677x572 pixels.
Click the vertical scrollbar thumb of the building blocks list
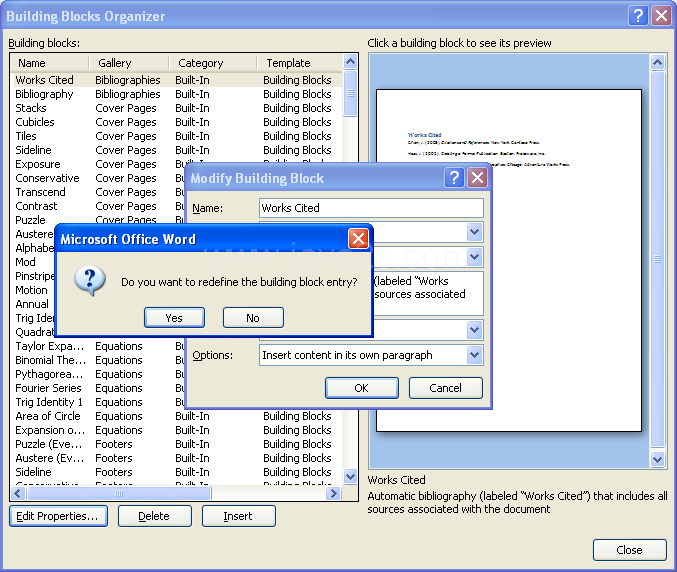pos(350,93)
